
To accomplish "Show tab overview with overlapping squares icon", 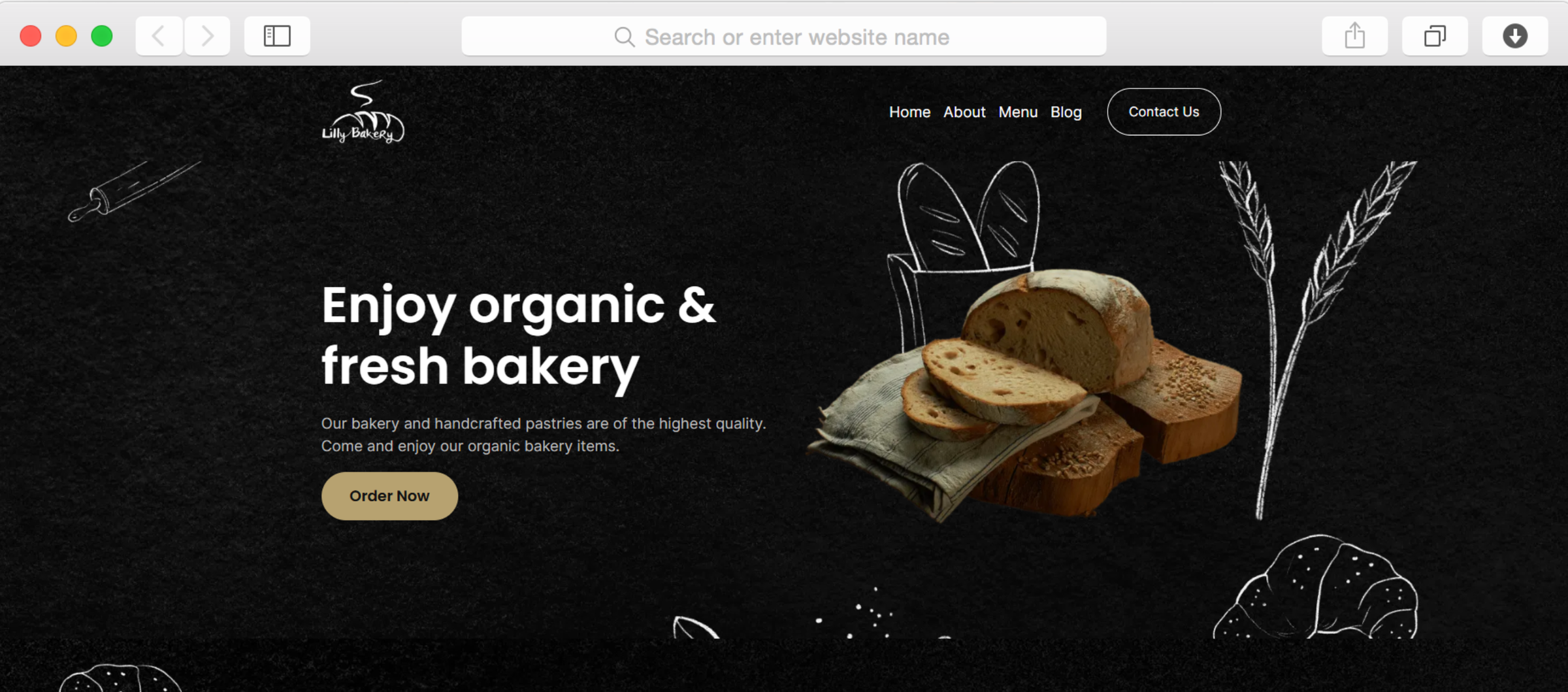I will coord(1435,36).
